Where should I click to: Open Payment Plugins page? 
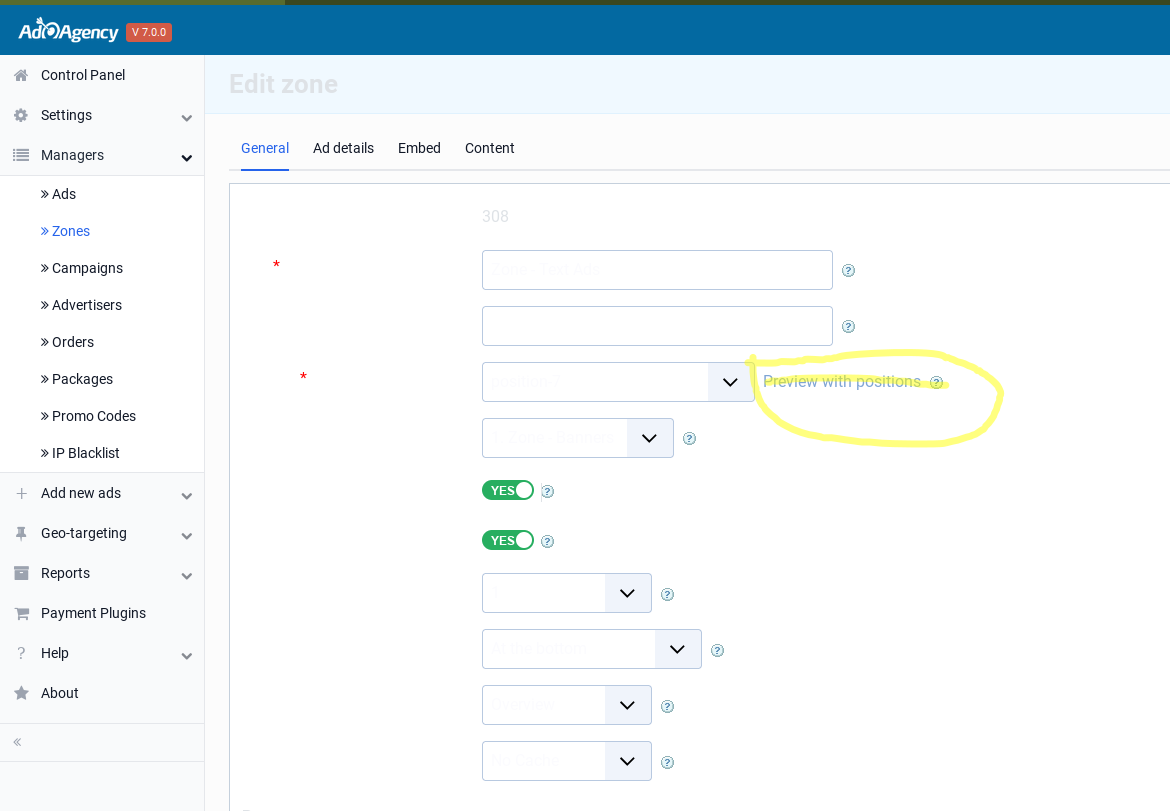93,613
